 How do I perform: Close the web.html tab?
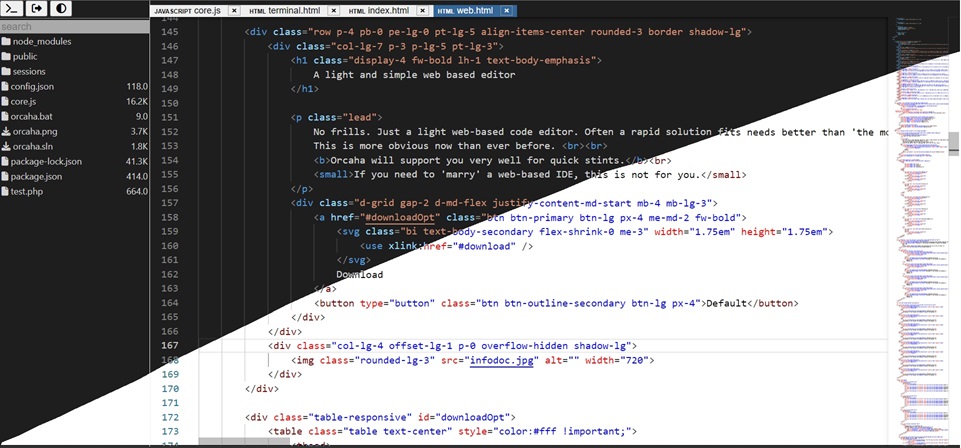coord(507,10)
